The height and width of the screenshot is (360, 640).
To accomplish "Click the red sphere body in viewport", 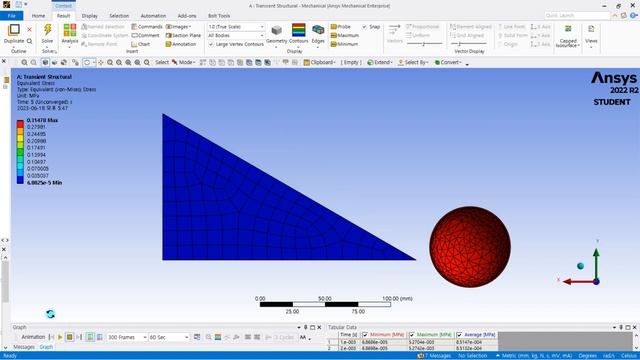I will (470, 247).
